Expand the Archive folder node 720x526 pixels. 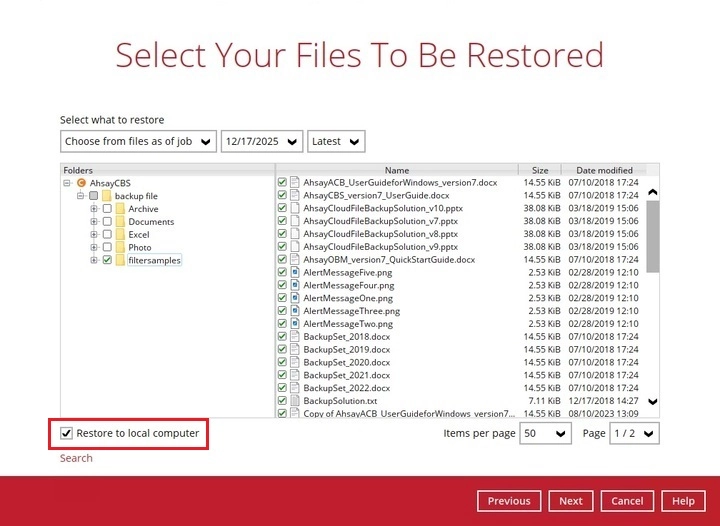tap(94, 208)
